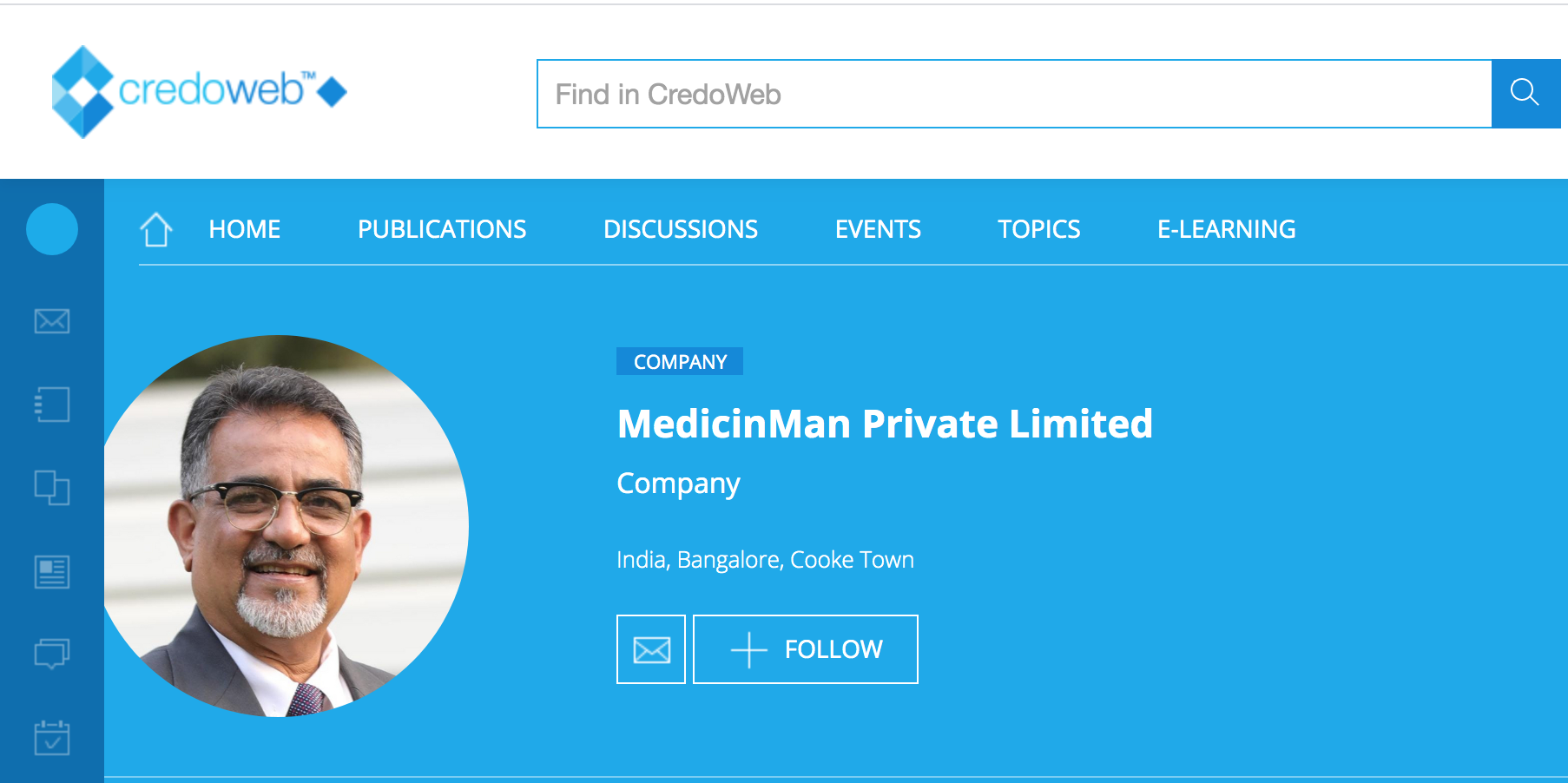Image resolution: width=1568 pixels, height=783 pixels.
Task: Select the TOPICS tab
Action: (1039, 229)
